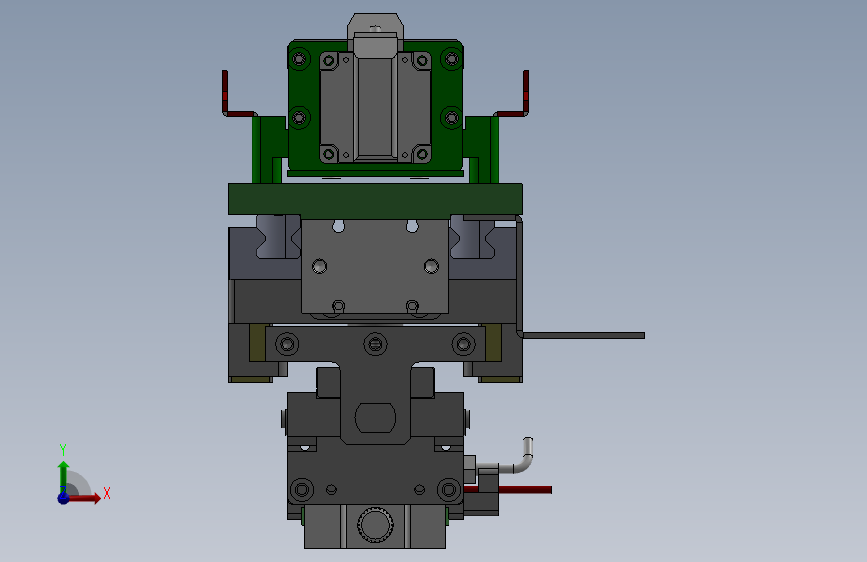The image size is (867, 562).
Task: Select the knurled round knob at the model's bottom
Action: tap(375, 525)
